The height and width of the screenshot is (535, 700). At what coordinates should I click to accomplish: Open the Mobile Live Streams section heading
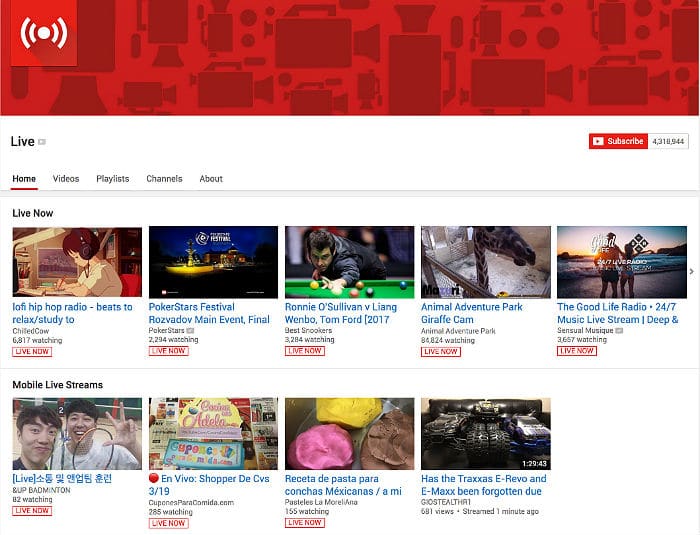[58, 385]
